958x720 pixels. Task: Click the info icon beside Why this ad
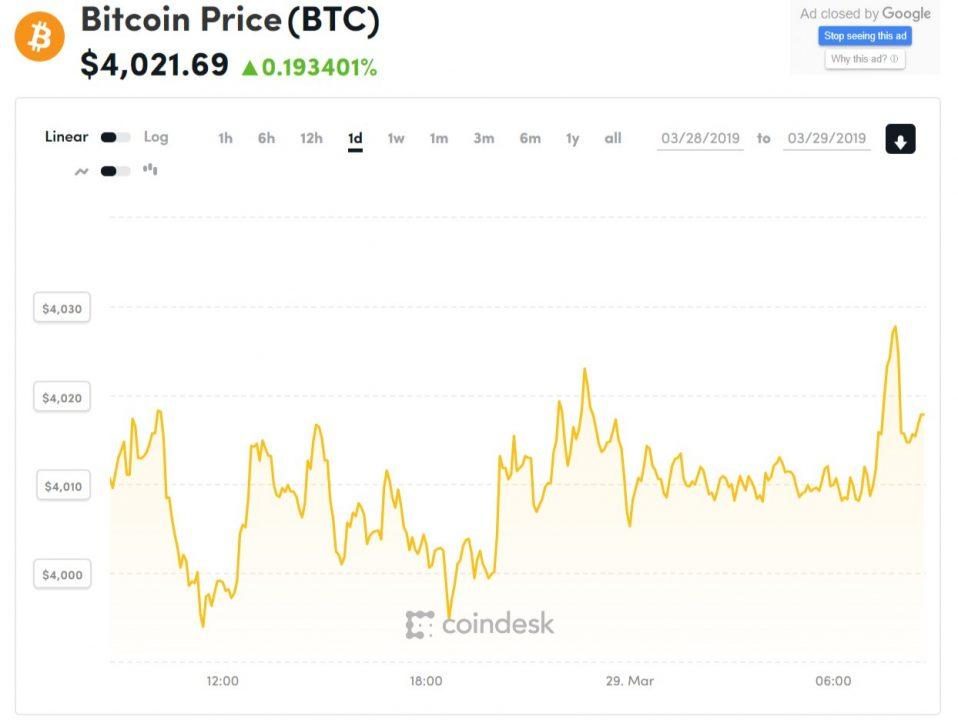click(894, 59)
